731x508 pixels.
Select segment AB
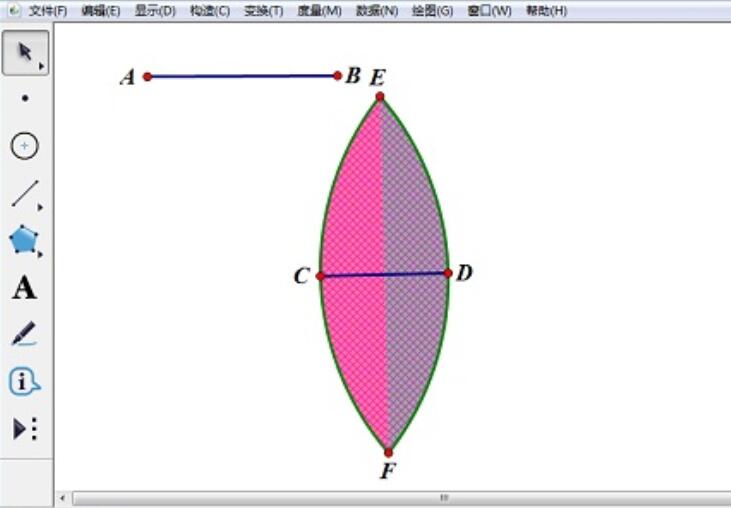point(242,76)
